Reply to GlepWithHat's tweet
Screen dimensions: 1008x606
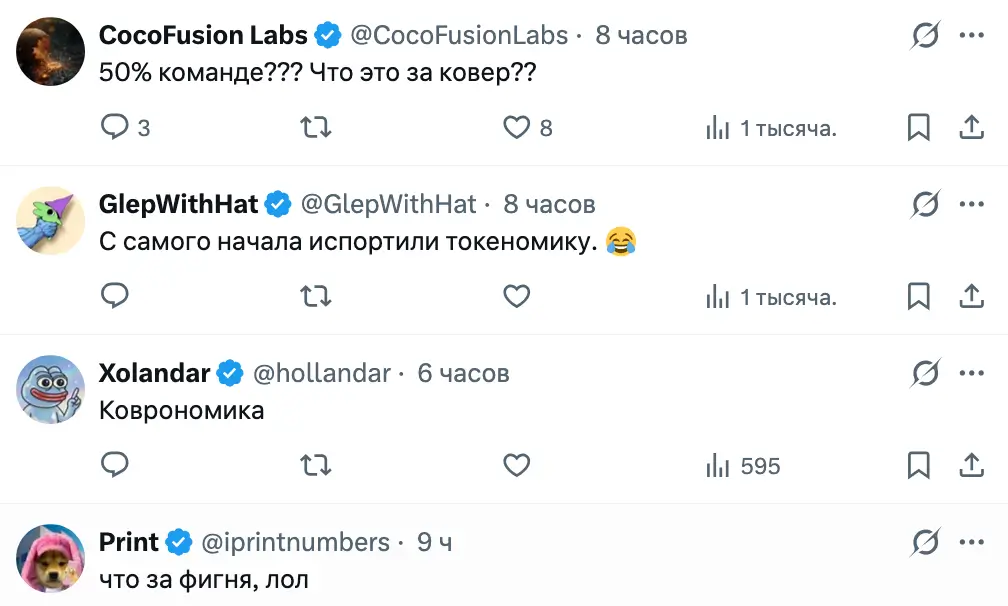[116, 297]
